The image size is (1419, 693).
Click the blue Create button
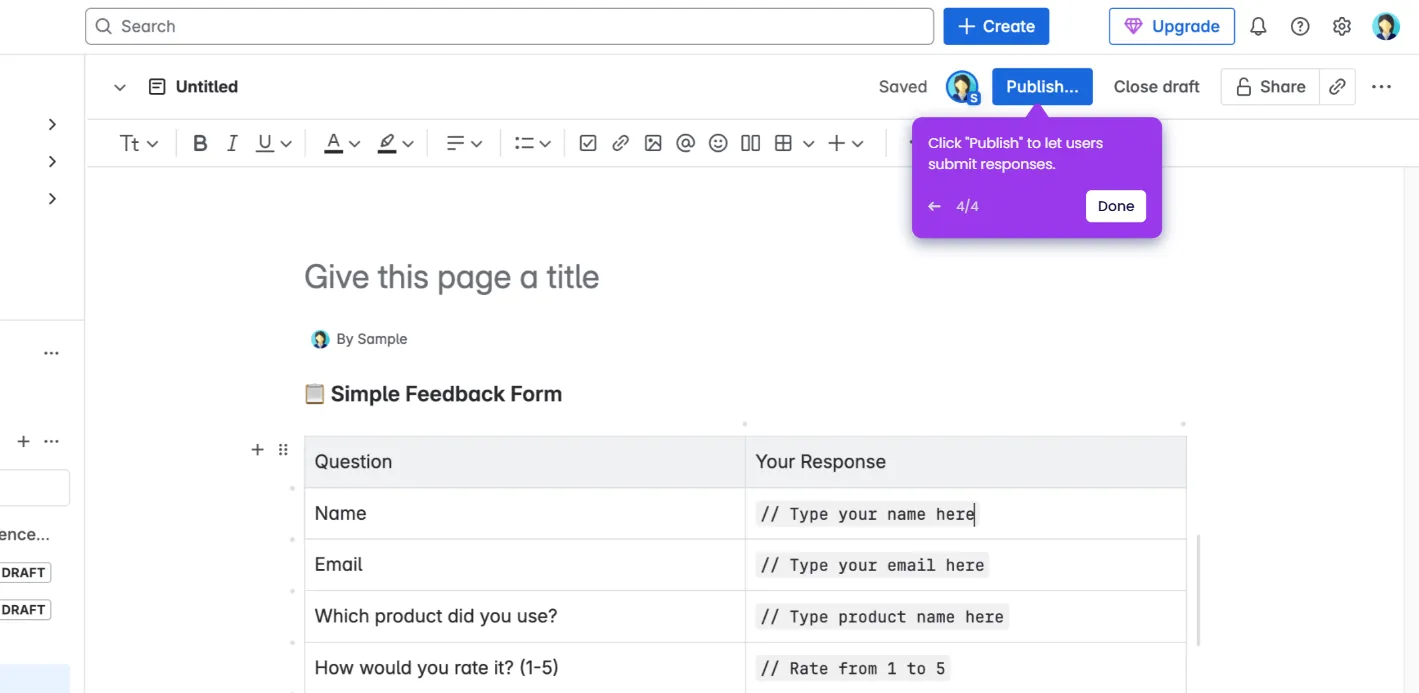[996, 26]
